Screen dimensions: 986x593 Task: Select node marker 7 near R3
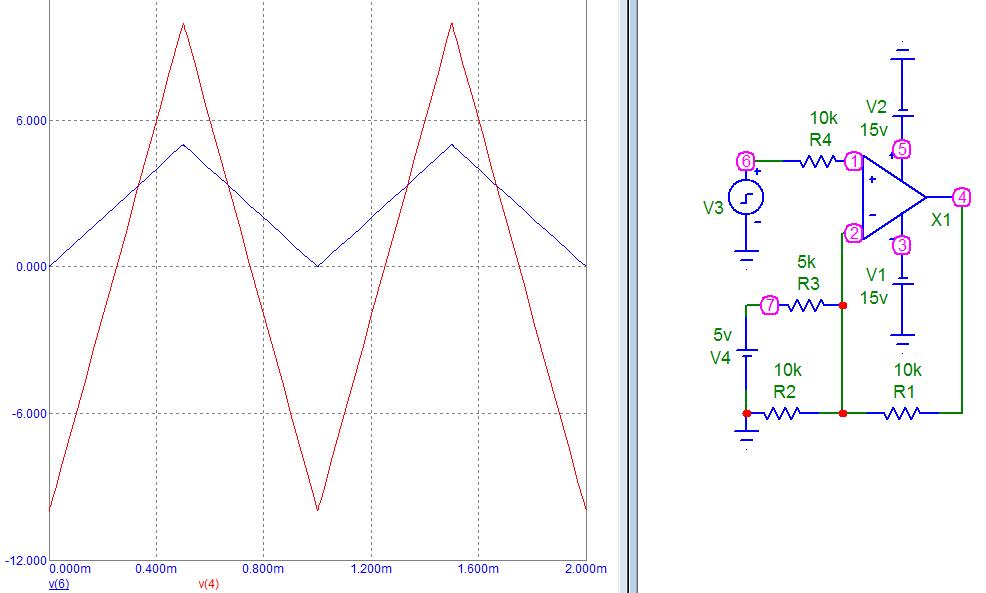pyautogui.click(x=769, y=305)
